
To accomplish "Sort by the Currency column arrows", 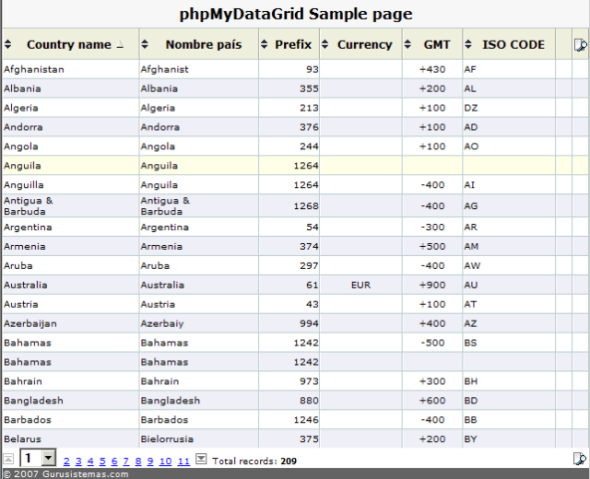I will click(325, 44).
